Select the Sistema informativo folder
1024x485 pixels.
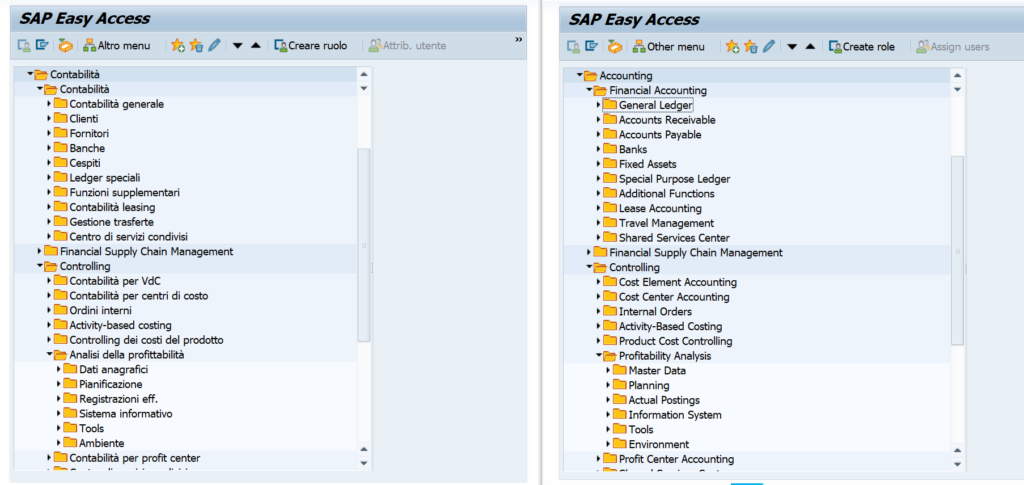pos(125,413)
